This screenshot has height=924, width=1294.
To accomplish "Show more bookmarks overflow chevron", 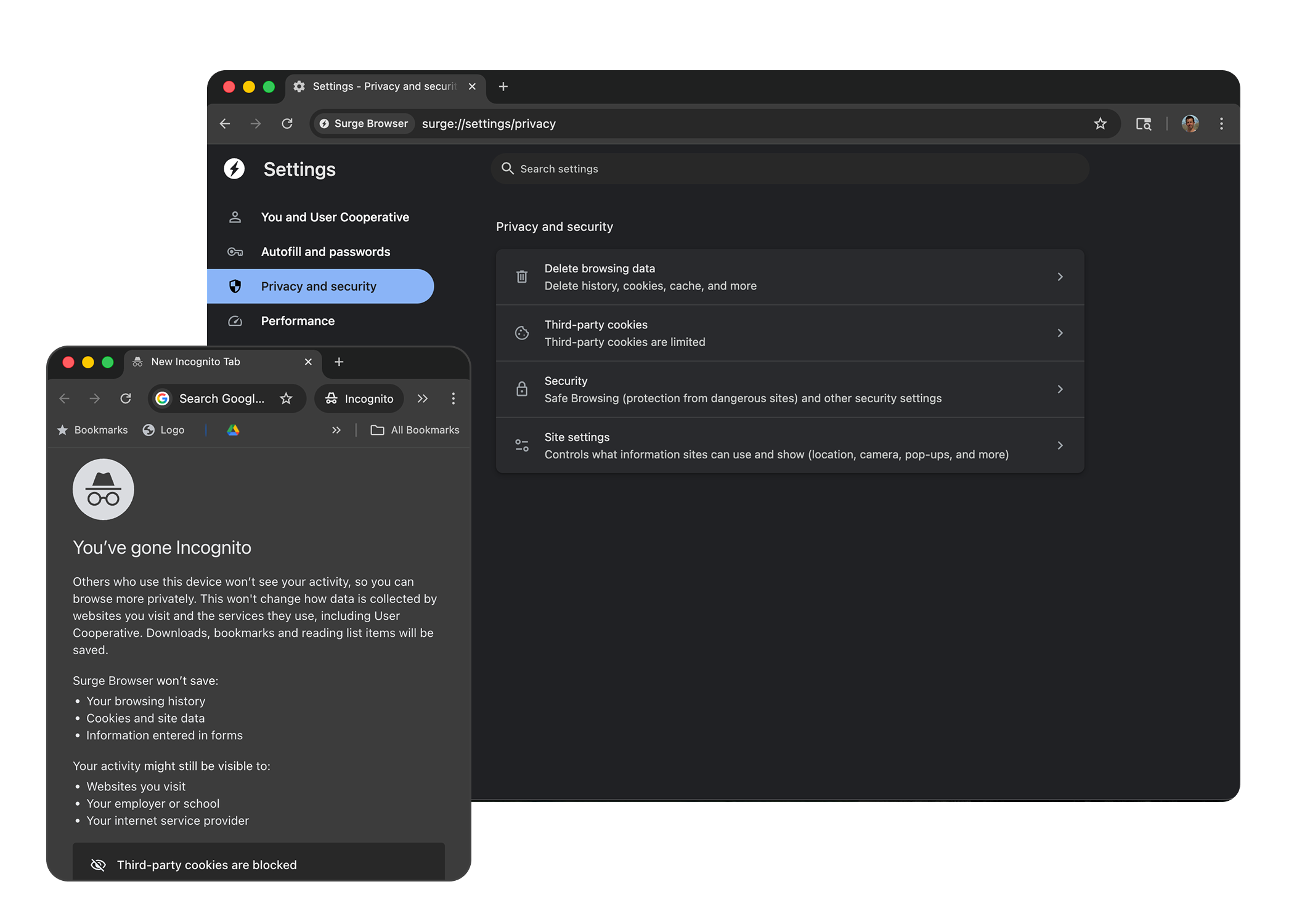I will click(x=336, y=430).
